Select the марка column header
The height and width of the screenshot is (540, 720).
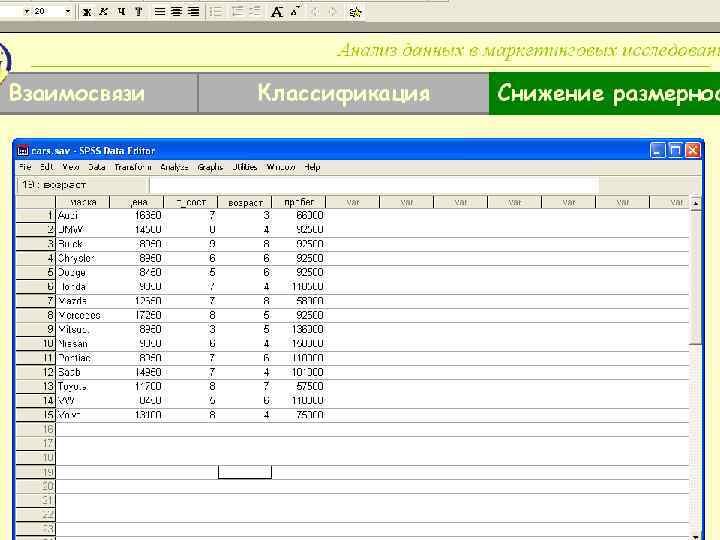click(x=83, y=202)
